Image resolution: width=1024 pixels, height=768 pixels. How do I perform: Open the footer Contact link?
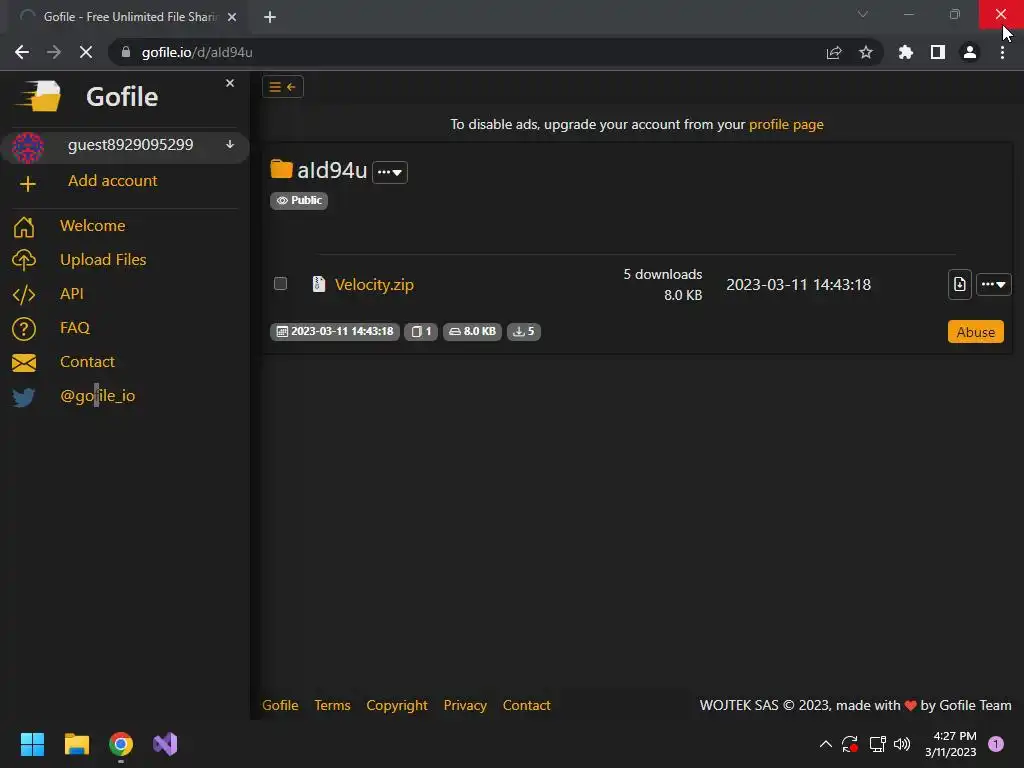point(526,705)
